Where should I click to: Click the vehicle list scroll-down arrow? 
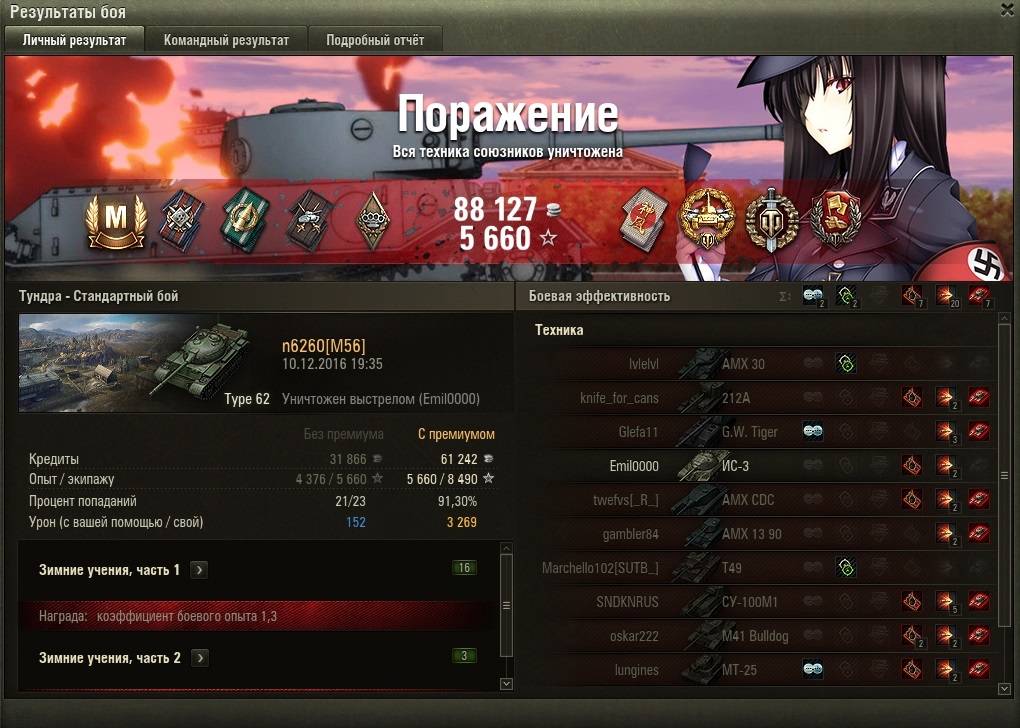pyautogui.click(x=1004, y=688)
